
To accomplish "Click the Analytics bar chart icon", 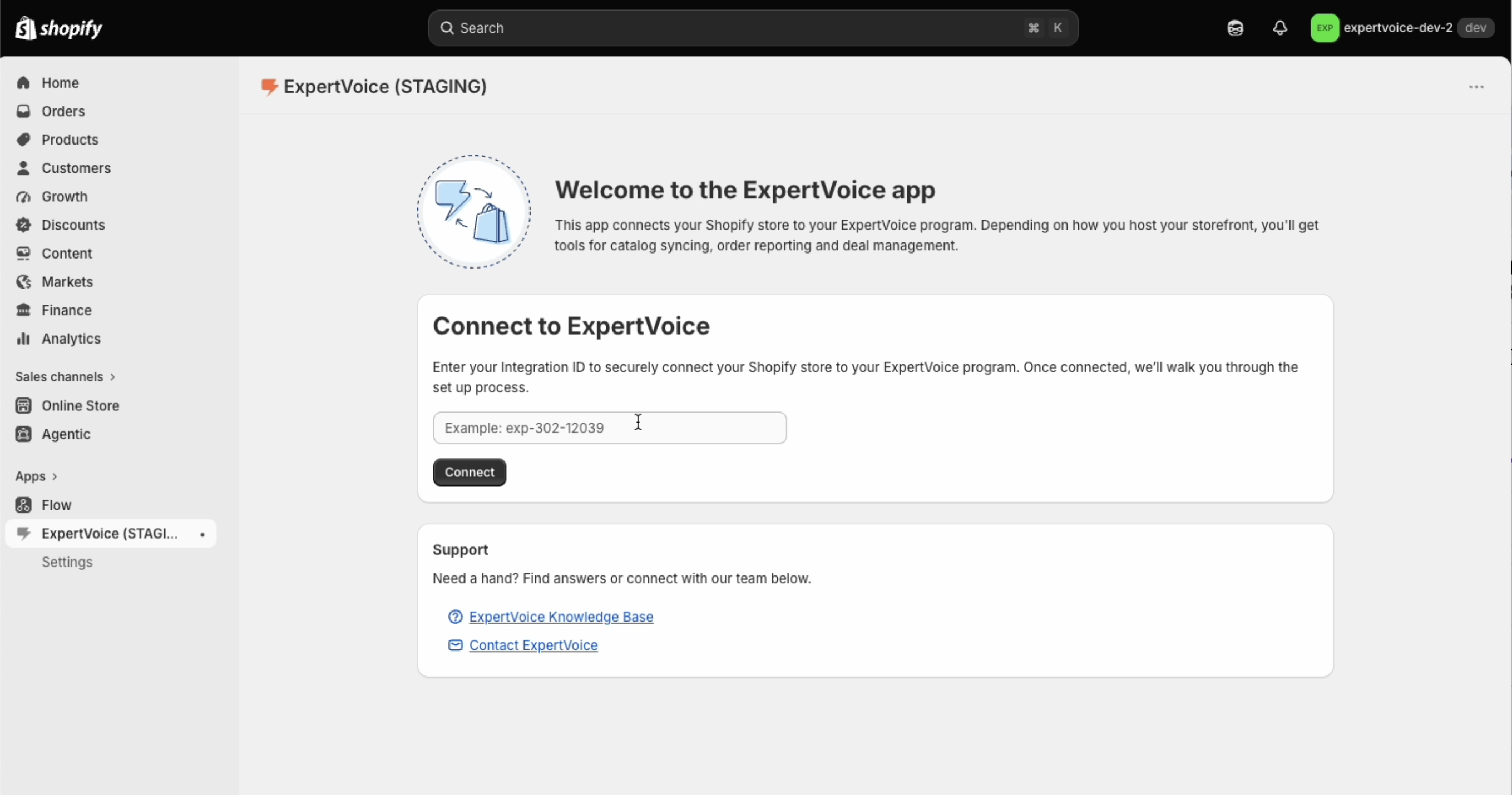I will click(23, 339).
